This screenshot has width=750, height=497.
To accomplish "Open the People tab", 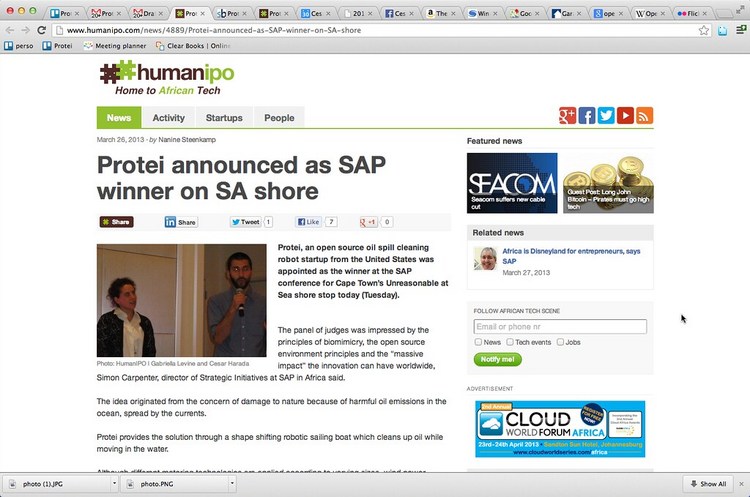I will tap(279, 118).
